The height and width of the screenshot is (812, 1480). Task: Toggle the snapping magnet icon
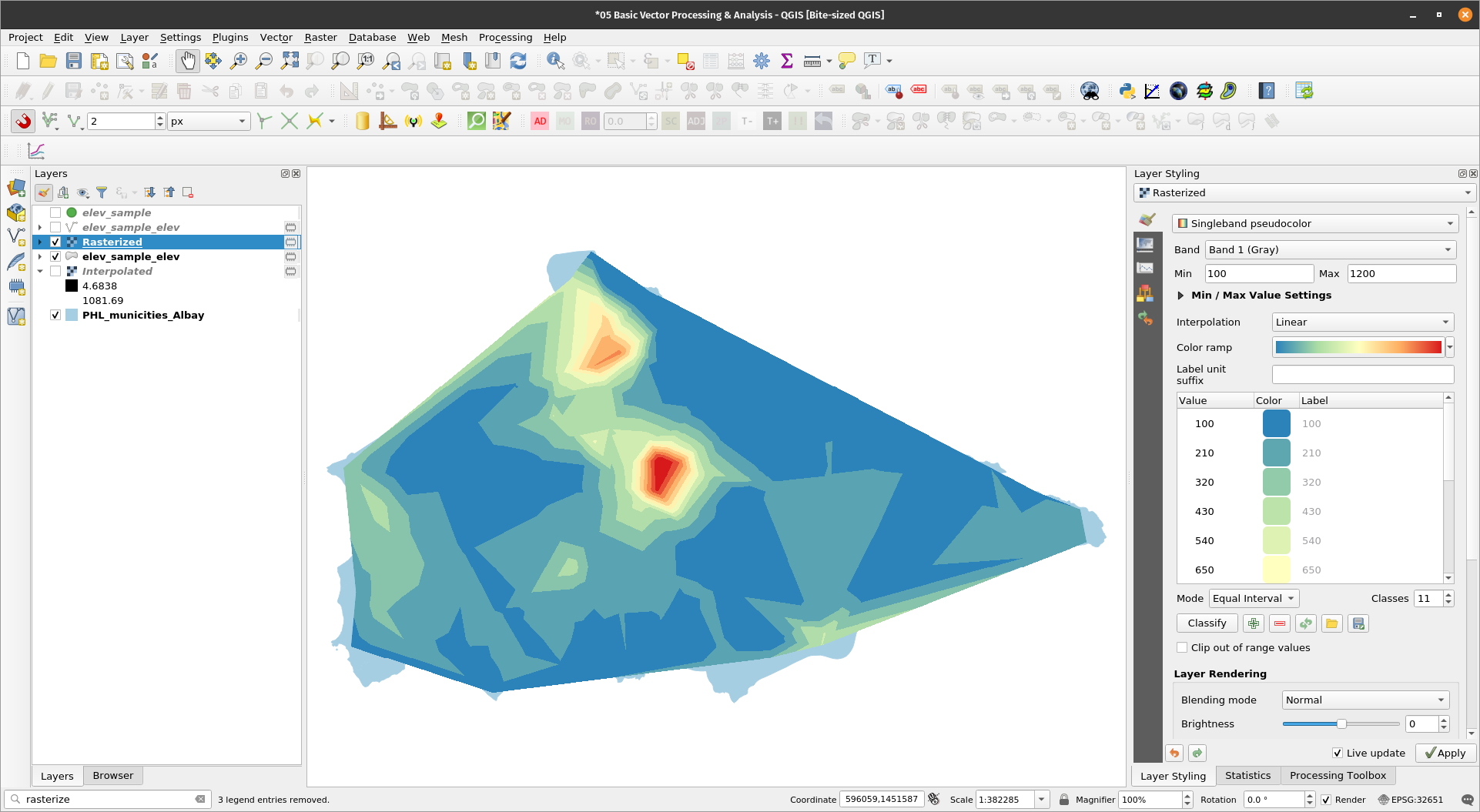tap(23, 121)
